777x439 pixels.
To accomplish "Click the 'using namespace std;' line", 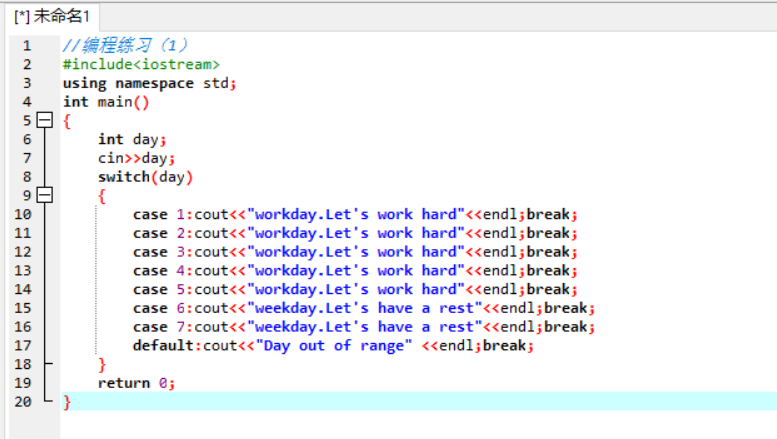I will click(x=149, y=83).
